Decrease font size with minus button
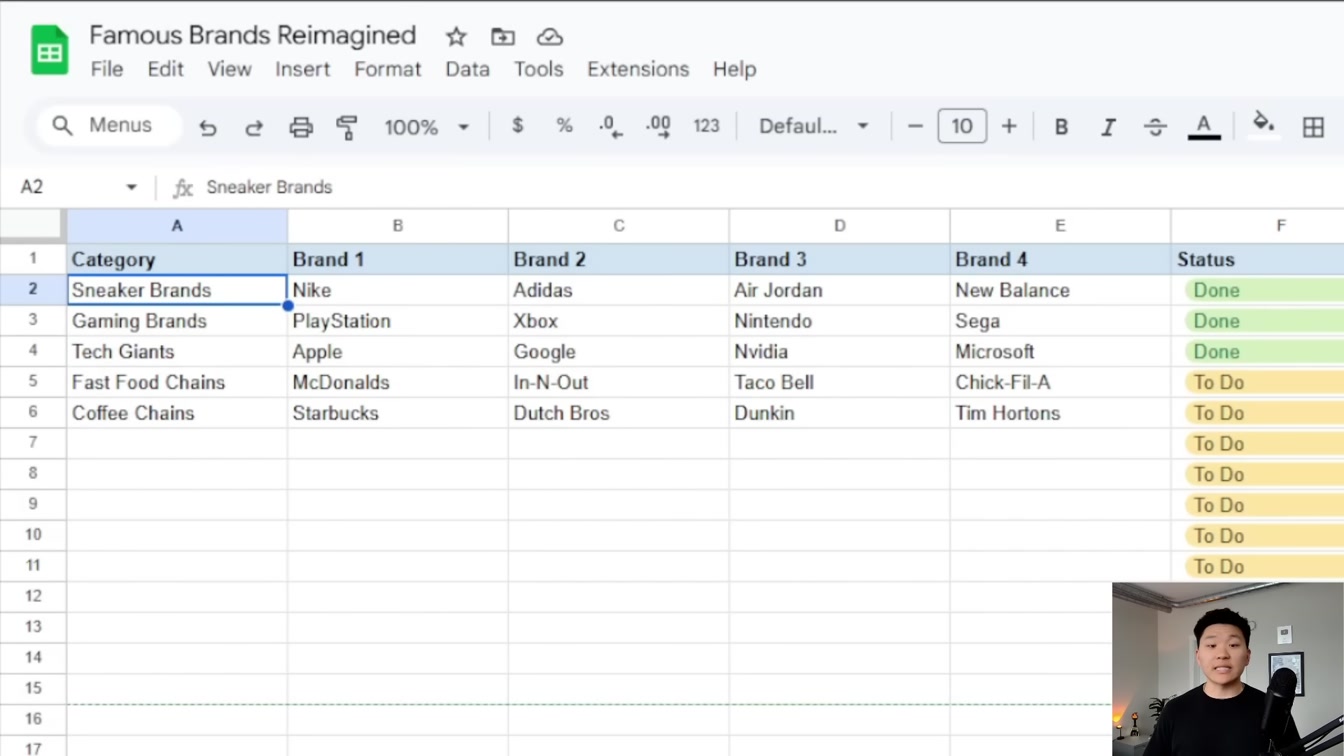The width and height of the screenshot is (1344, 756). click(914, 126)
